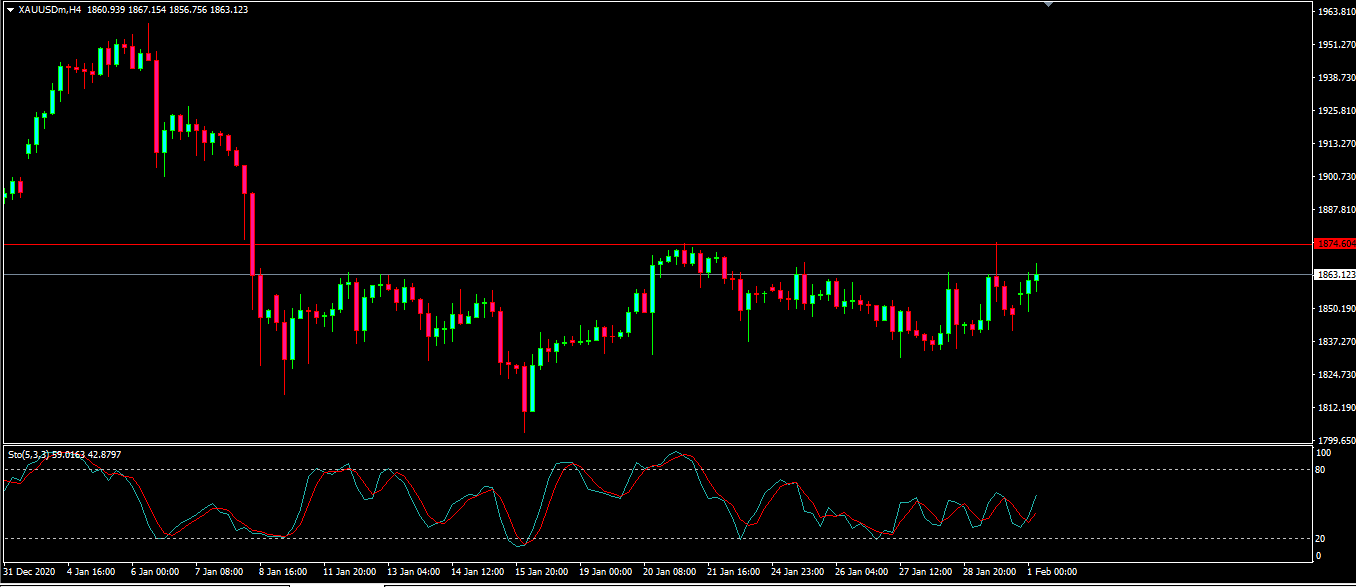Click the latest green candle at chart's right end
This screenshot has height=587, width=1356.
(1037, 277)
